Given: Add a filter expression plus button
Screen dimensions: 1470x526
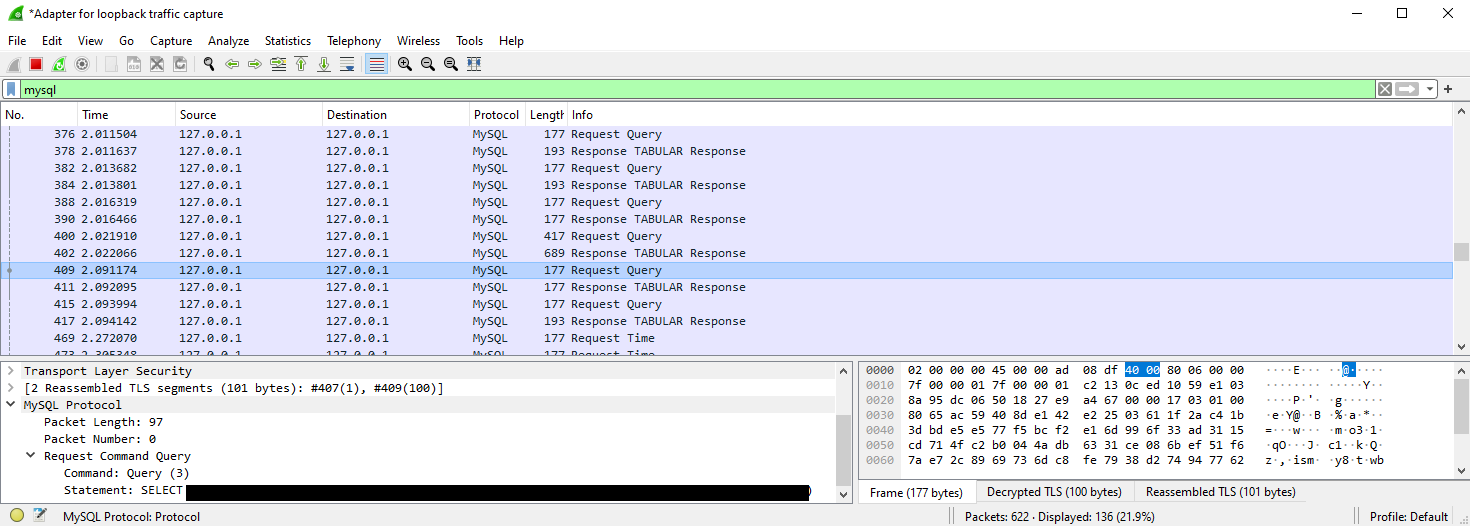Looking at the screenshot, I should click(1448, 89).
